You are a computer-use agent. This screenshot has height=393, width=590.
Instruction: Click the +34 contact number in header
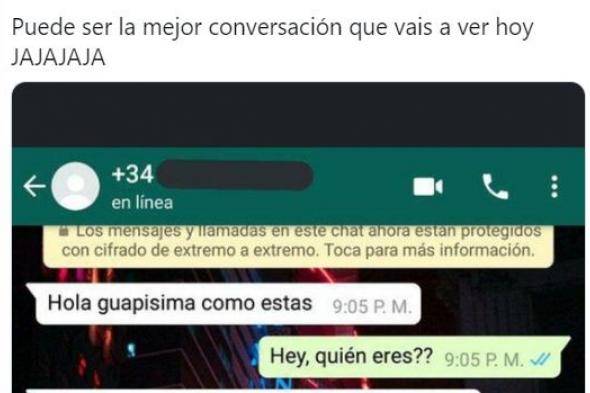[132, 174]
